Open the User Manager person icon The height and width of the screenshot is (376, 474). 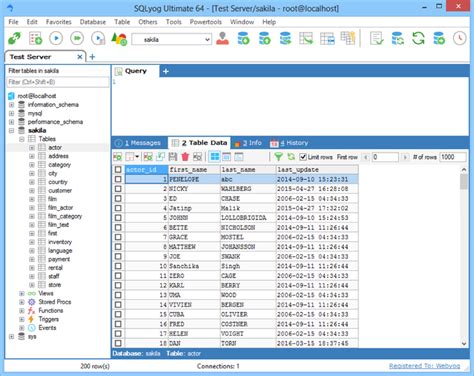pyautogui.click(x=222, y=38)
